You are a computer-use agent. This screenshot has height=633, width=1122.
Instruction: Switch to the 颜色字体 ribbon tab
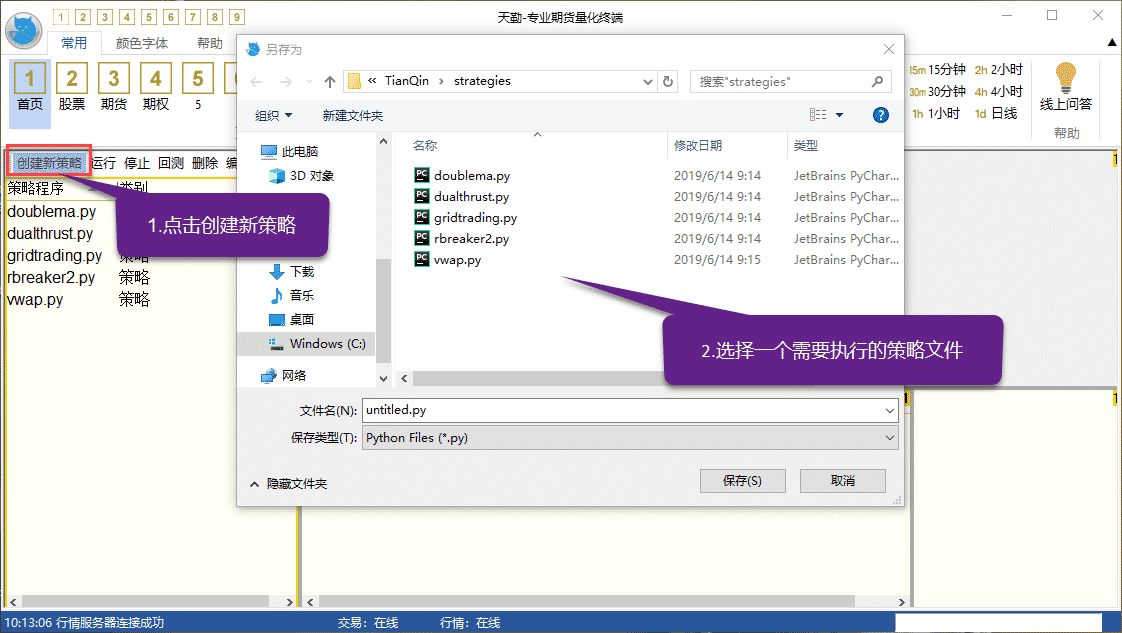point(141,43)
